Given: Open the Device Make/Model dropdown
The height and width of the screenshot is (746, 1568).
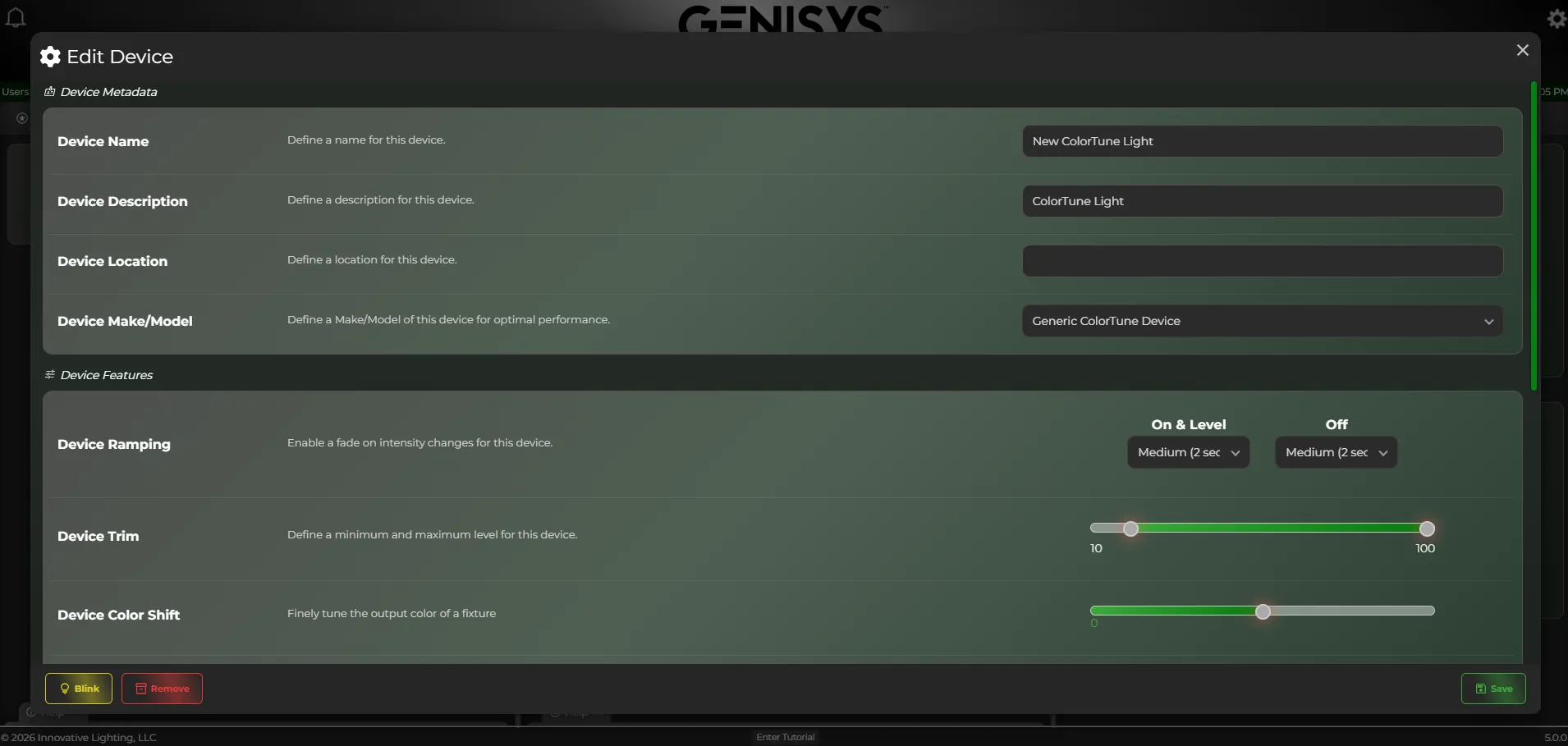Looking at the screenshot, I should [x=1263, y=321].
